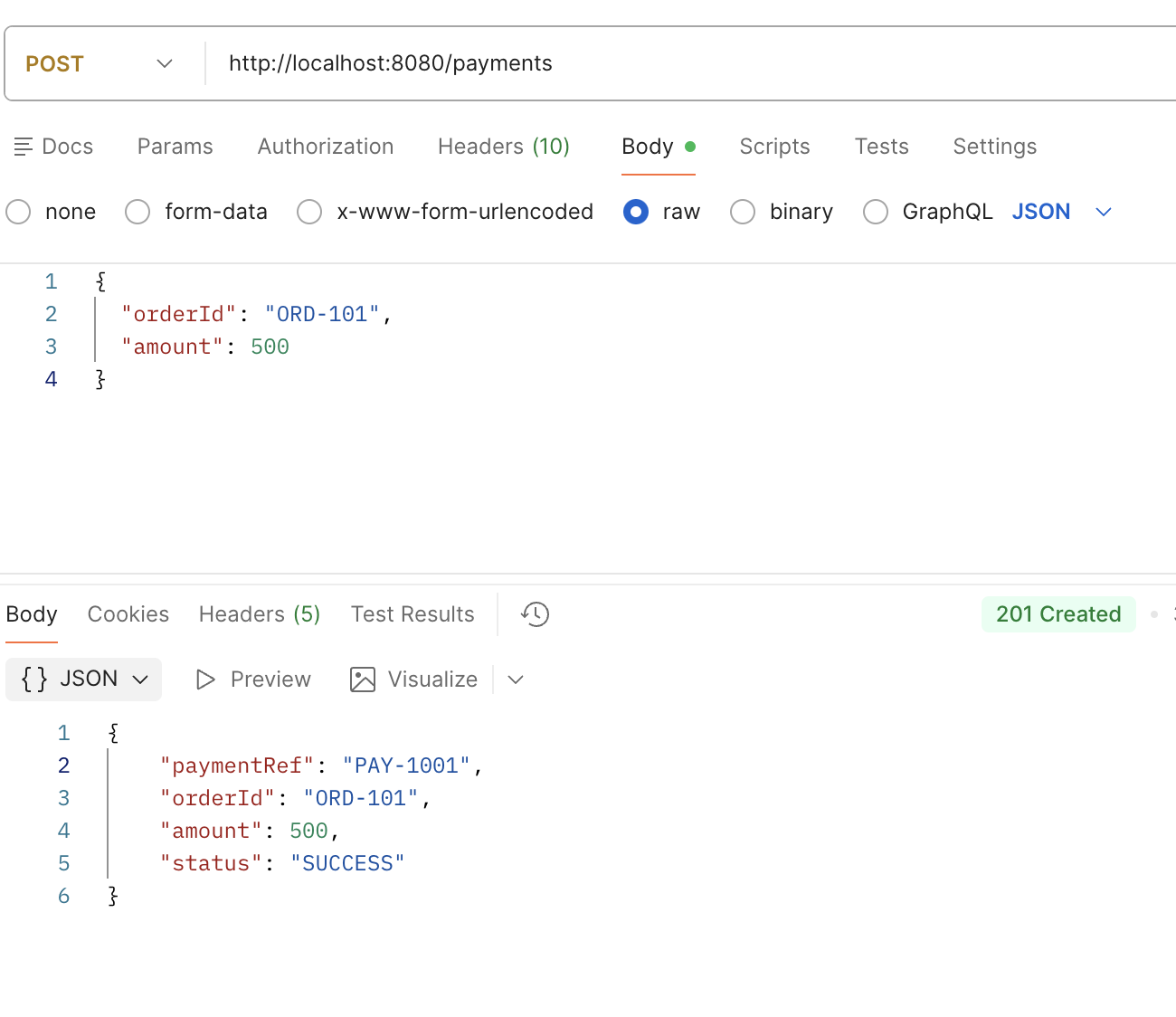Viewport: 1176px width, 1017px height.
Task: Open the Test Results tab
Action: [412, 614]
